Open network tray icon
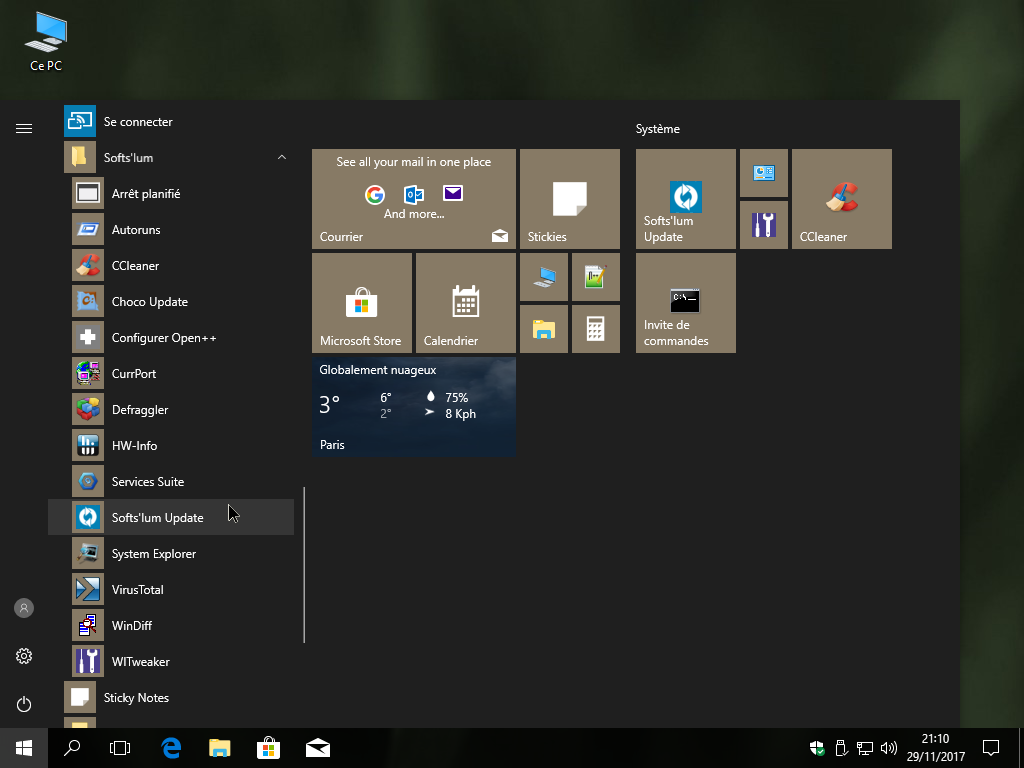 [x=865, y=748]
